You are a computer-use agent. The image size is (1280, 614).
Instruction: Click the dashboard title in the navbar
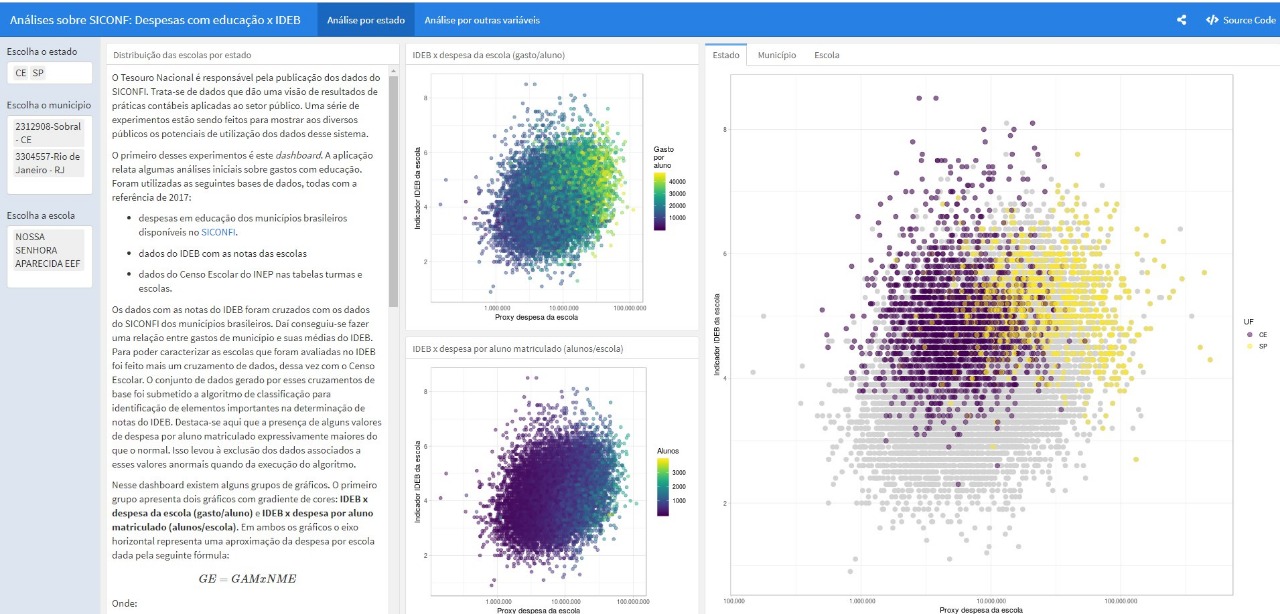pyautogui.click(x=155, y=19)
